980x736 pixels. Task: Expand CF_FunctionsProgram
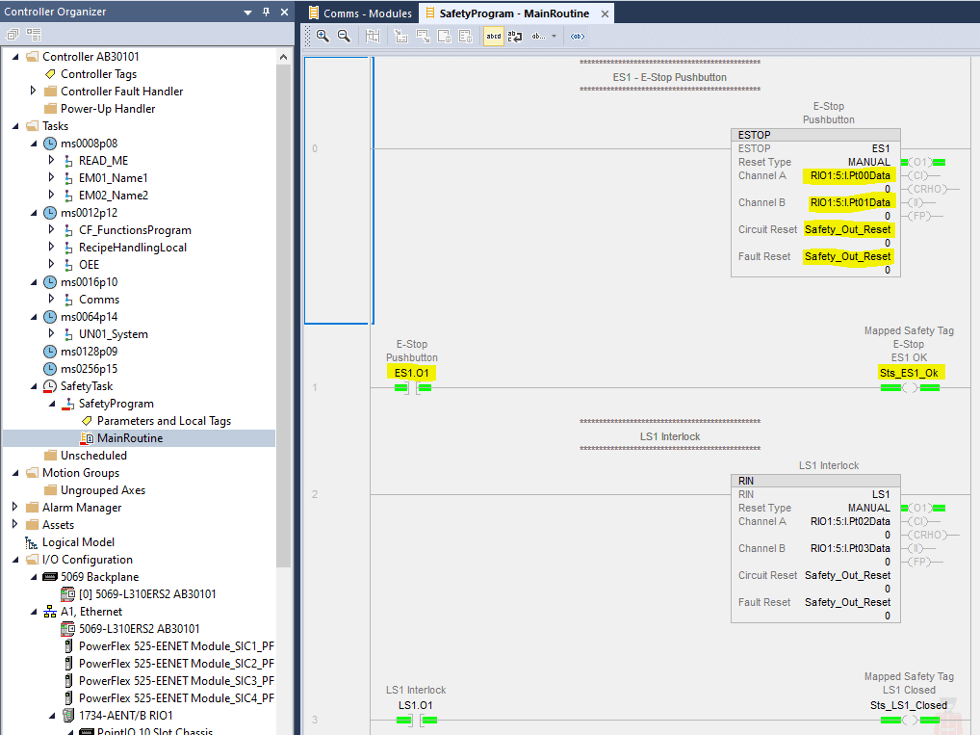coord(51,229)
